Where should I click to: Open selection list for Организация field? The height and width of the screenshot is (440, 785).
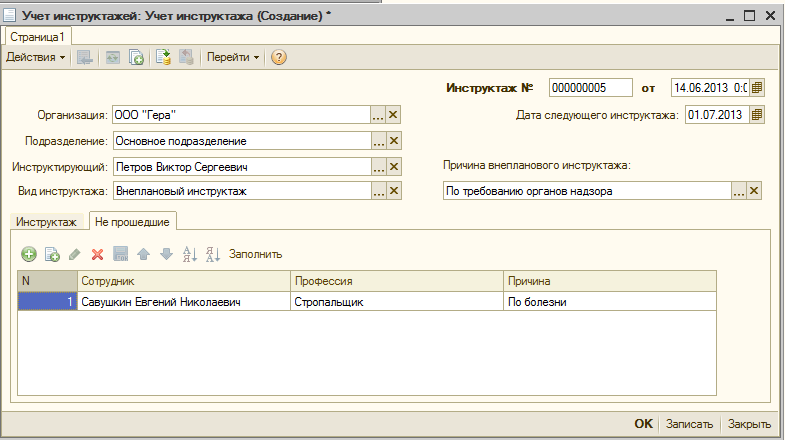[x=378, y=115]
